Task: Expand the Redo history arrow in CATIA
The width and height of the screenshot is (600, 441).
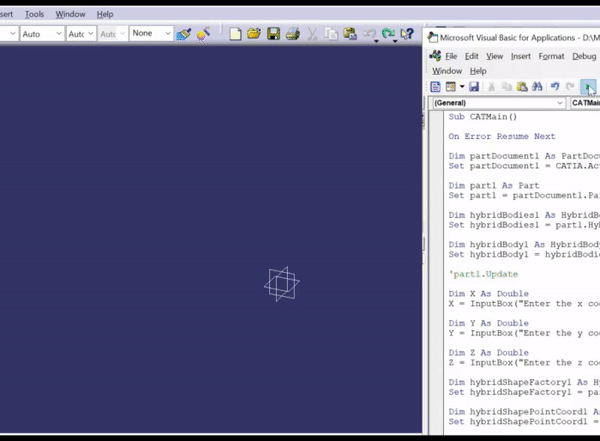Action: [395, 41]
